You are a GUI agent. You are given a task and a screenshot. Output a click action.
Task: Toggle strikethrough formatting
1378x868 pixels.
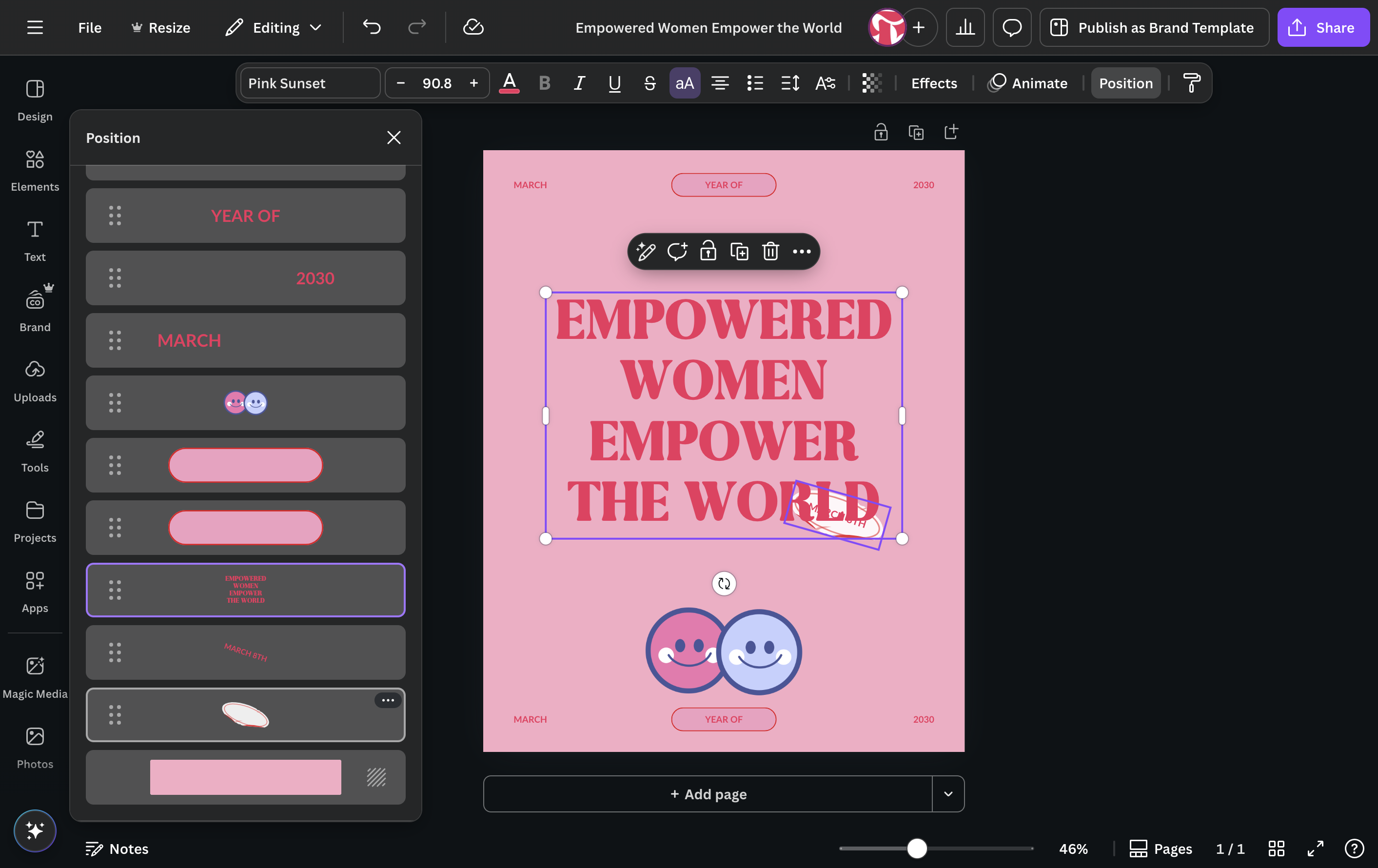pyautogui.click(x=650, y=83)
